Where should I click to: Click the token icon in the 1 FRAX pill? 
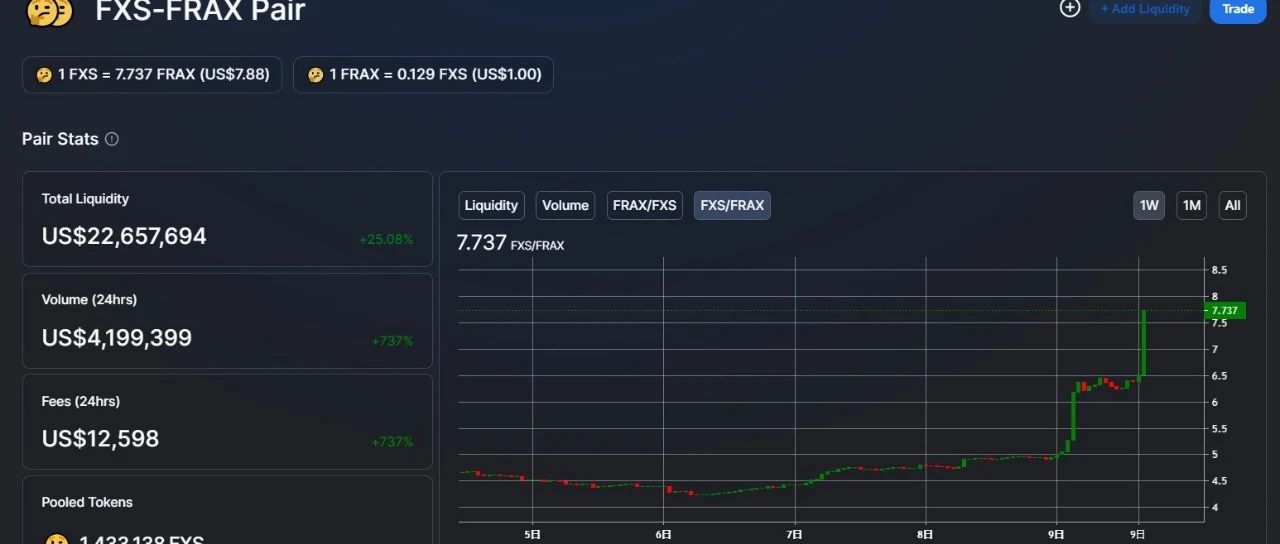315,76
